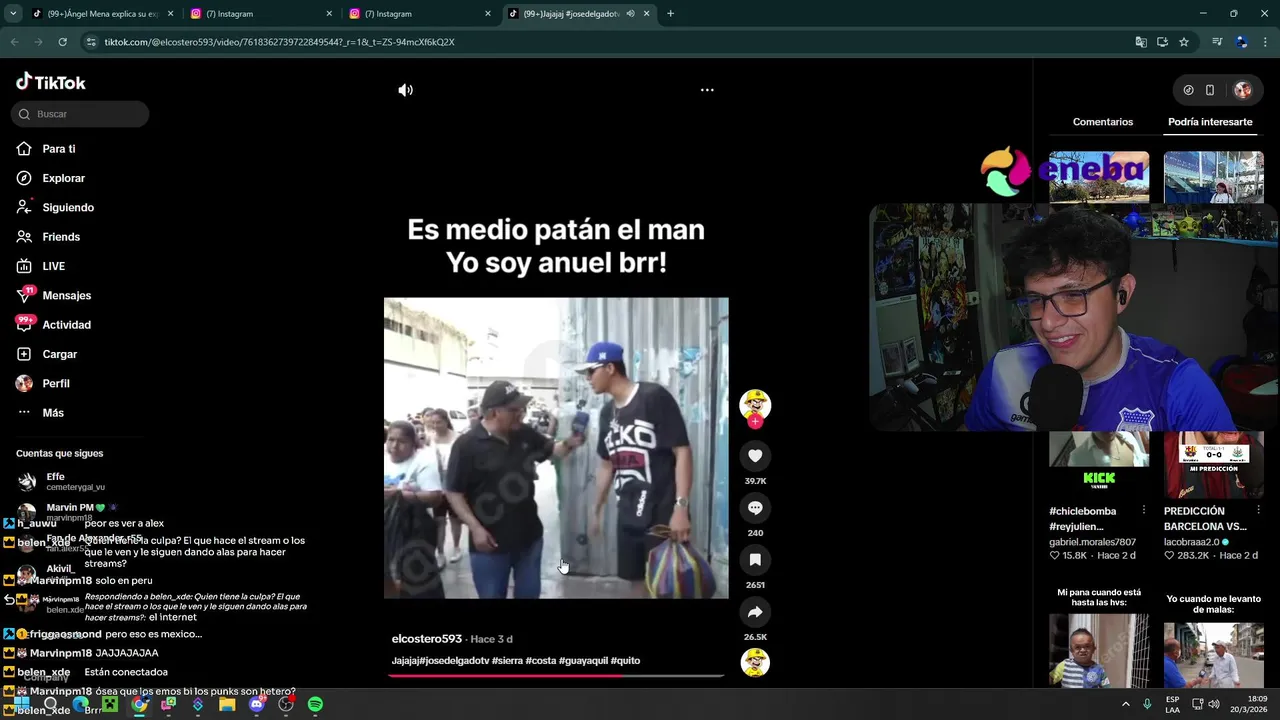Reload the page
This screenshot has width=1280, height=720.
click(x=62, y=42)
